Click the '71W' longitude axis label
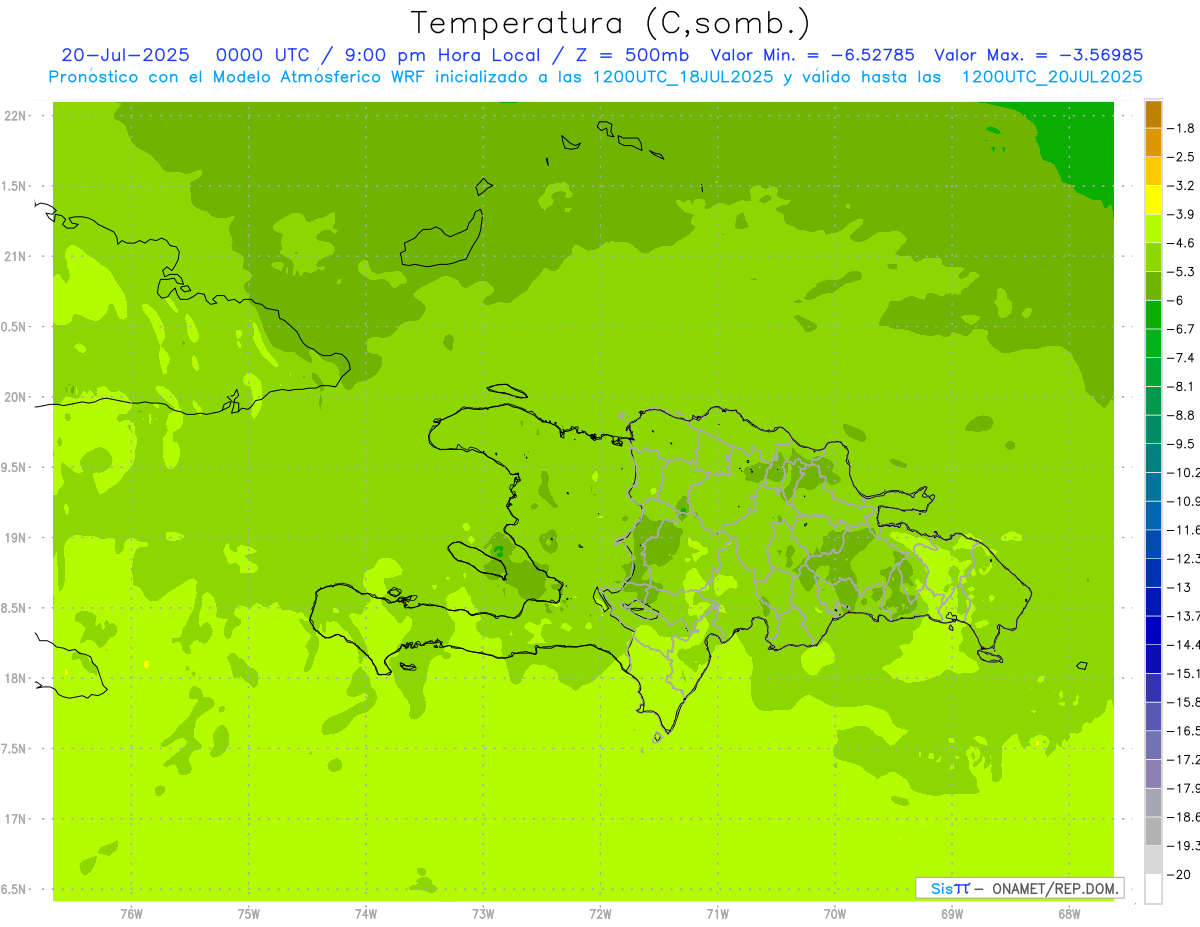The image size is (1200, 927). tap(717, 913)
